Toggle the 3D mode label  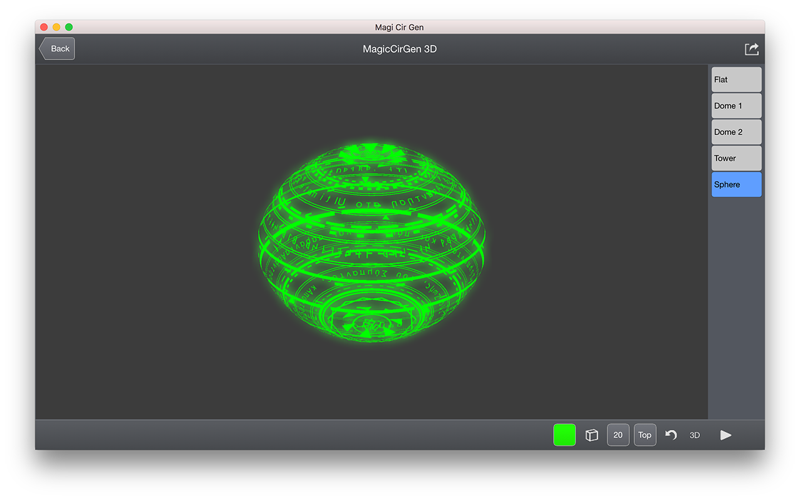tap(694, 435)
